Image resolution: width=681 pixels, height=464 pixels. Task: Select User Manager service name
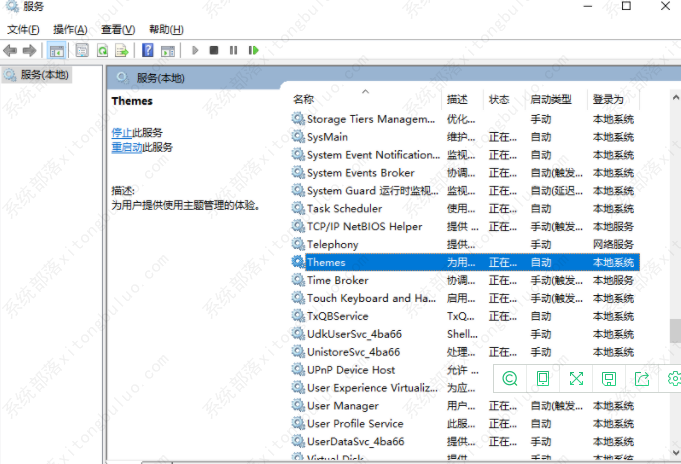[342, 405]
